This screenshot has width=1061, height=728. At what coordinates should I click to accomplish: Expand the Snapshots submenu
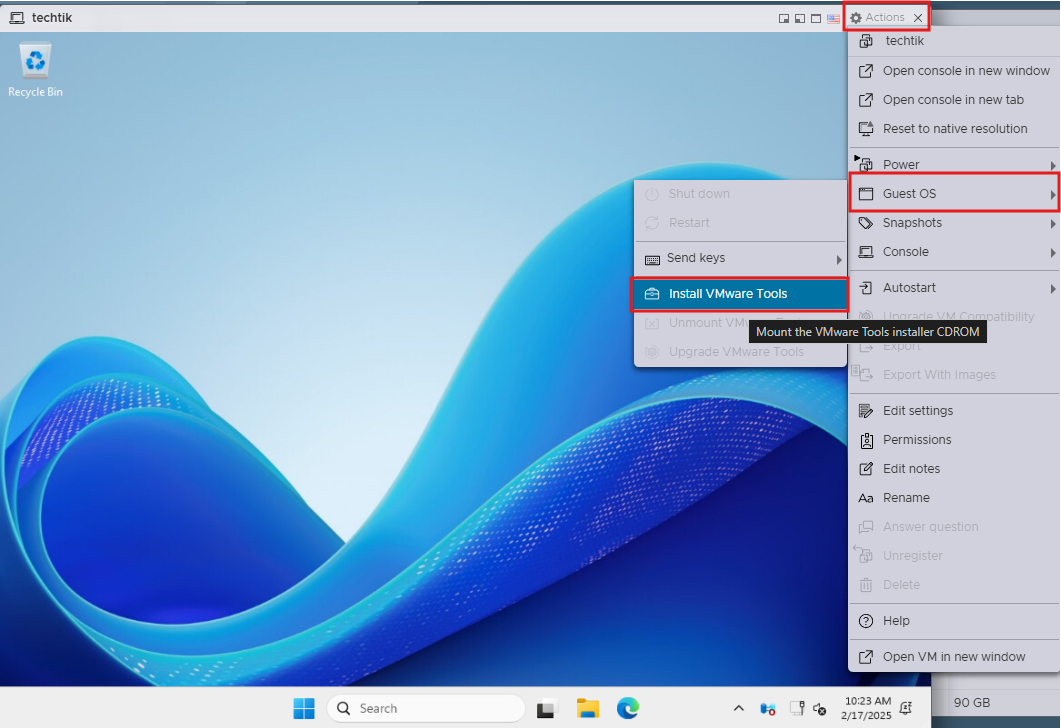pyautogui.click(x=953, y=223)
